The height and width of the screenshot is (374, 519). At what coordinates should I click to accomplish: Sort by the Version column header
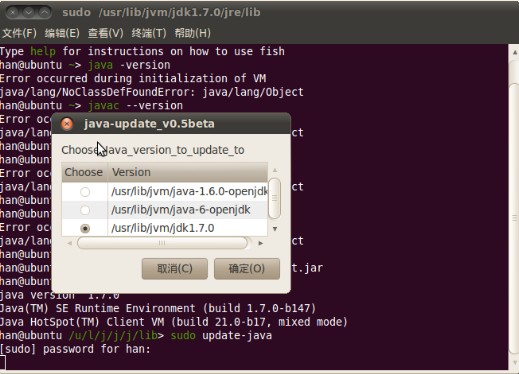188,172
